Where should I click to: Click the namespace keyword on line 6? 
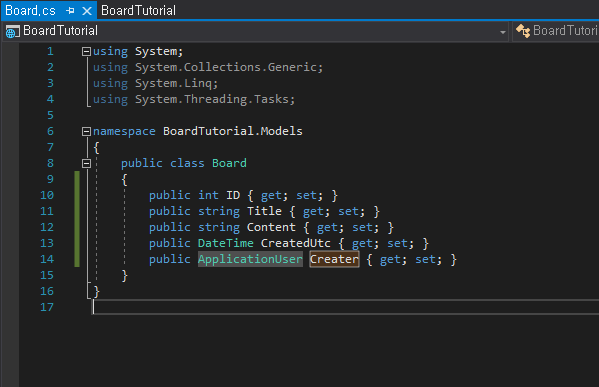tap(124, 131)
